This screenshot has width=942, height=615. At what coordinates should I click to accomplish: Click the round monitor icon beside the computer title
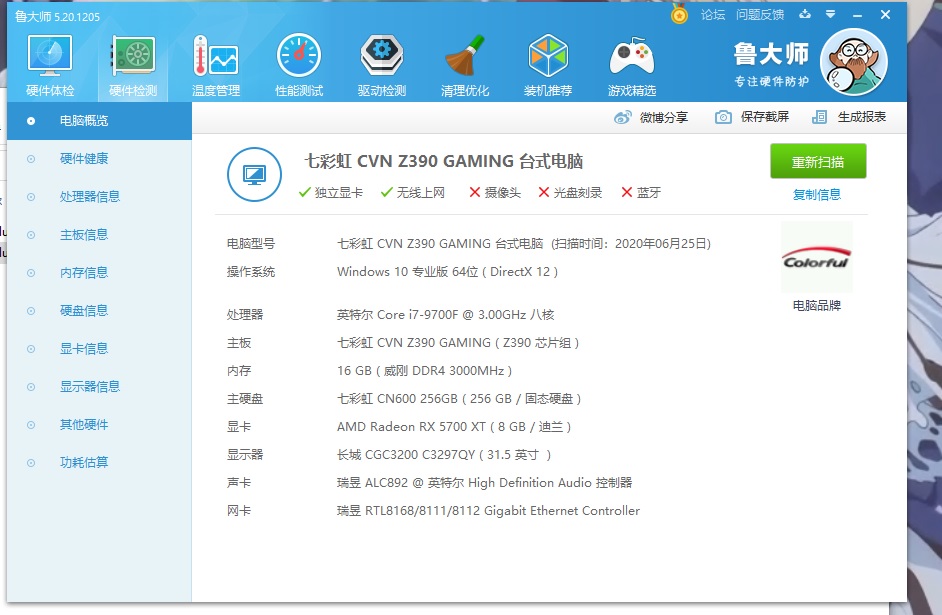click(254, 175)
